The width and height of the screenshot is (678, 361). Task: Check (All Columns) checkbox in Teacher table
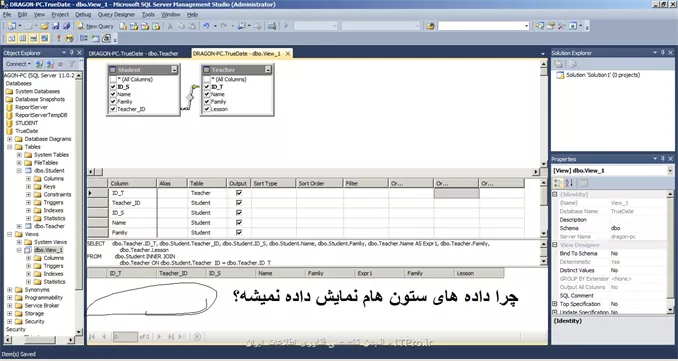pyautogui.click(x=207, y=80)
